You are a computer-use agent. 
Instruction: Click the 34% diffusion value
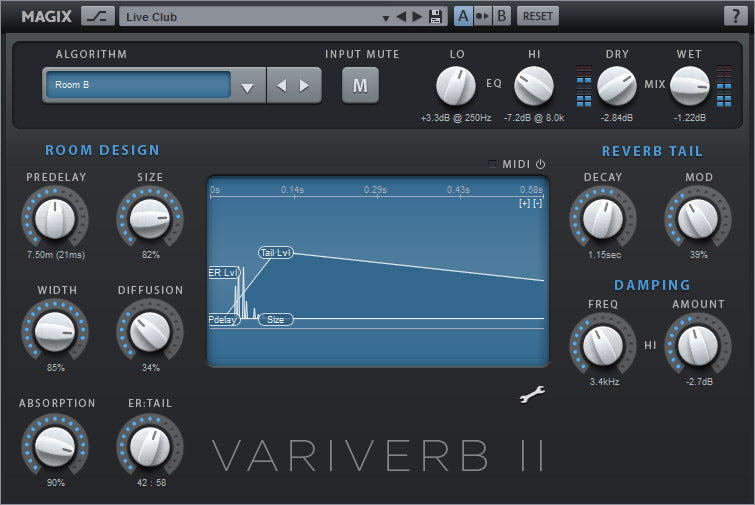[x=151, y=368]
